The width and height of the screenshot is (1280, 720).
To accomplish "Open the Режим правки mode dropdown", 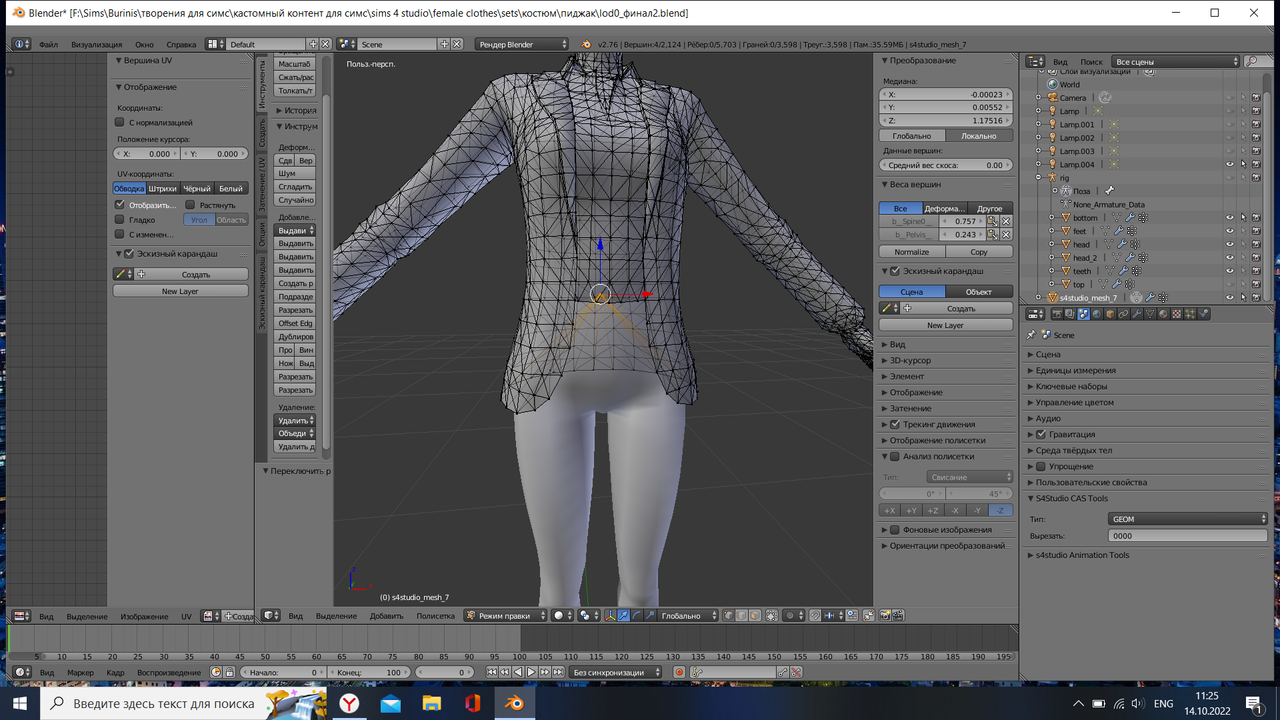I will pos(506,616).
